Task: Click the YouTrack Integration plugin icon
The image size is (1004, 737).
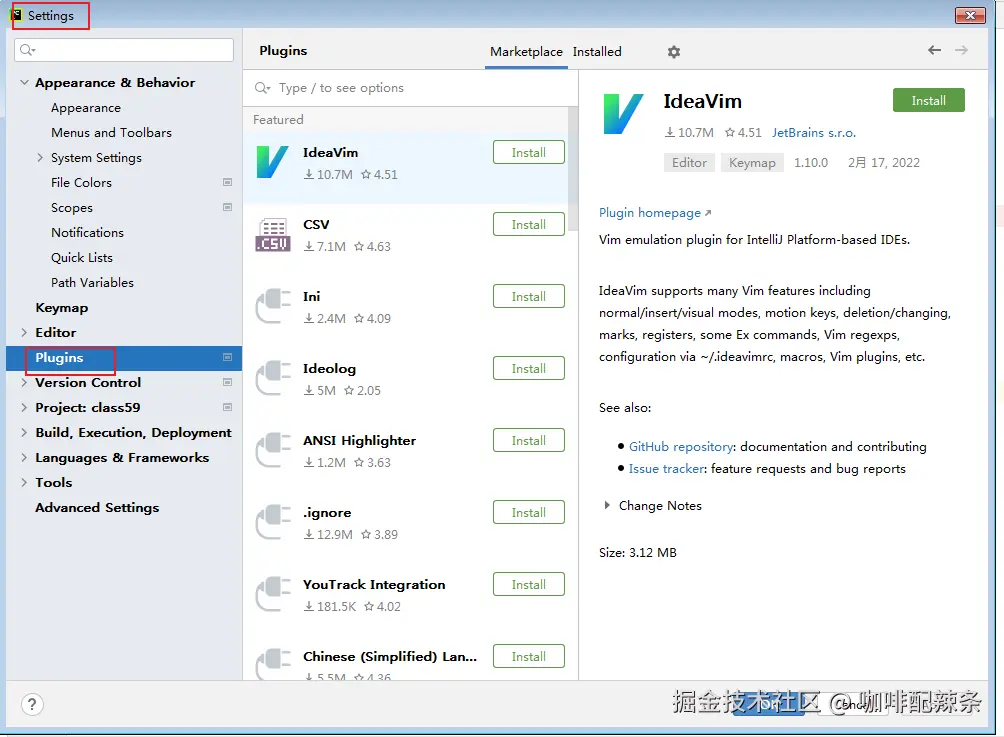Action: tap(273, 594)
